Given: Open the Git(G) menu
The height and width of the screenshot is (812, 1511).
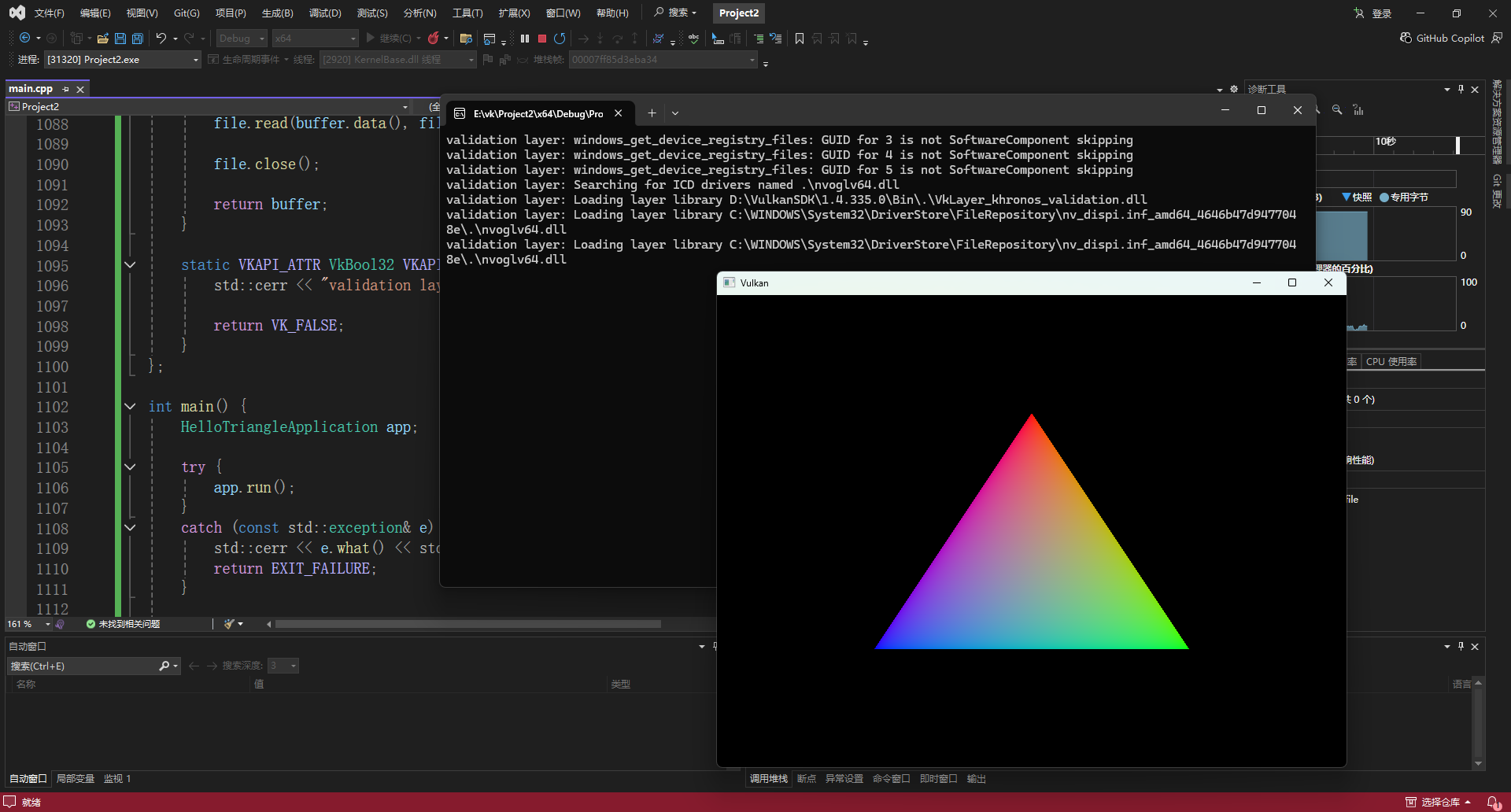Looking at the screenshot, I should tap(187, 13).
